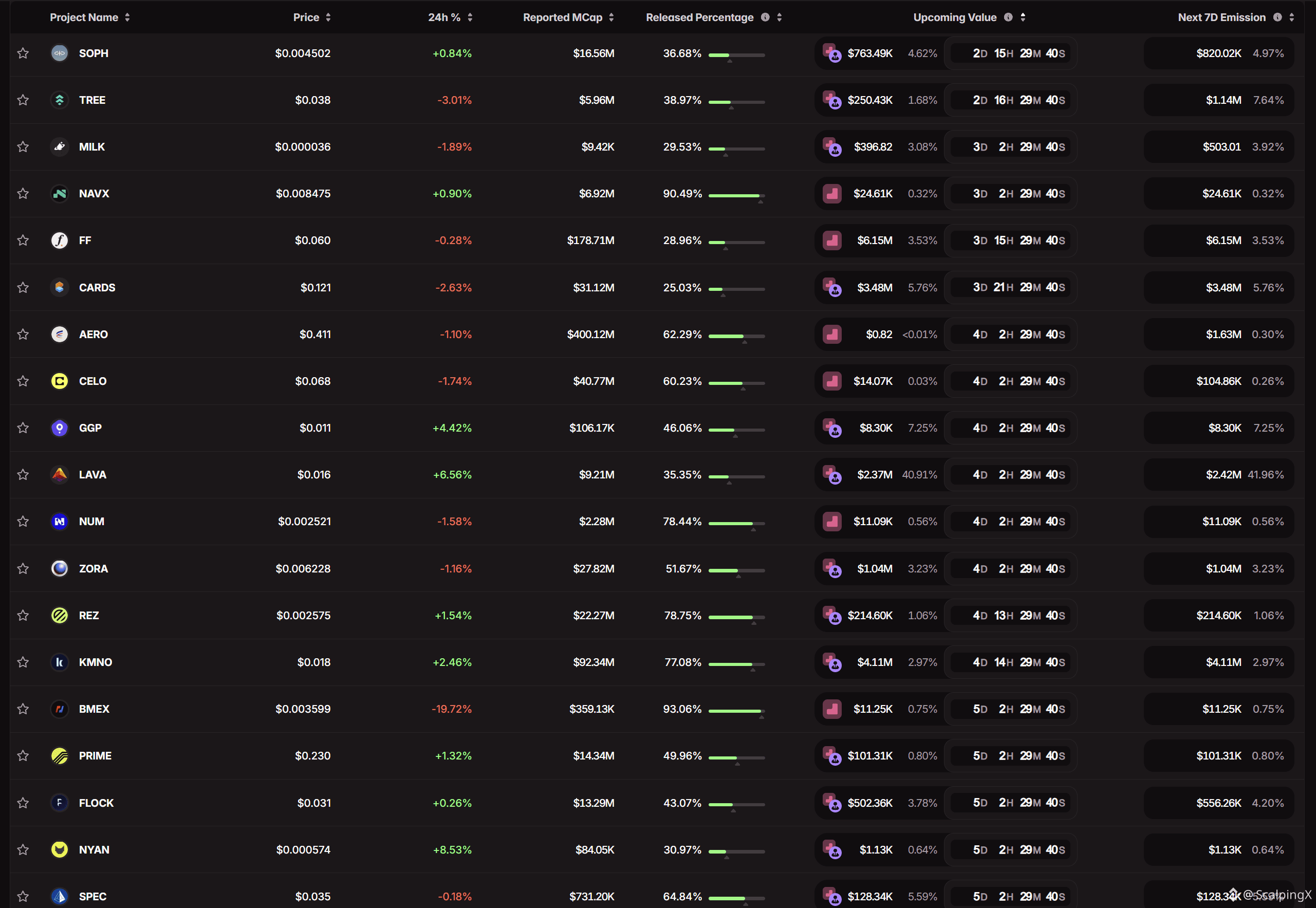Click the unlock allocation icon in TREE row
The image size is (1316, 908).
pyautogui.click(x=832, y=100)
